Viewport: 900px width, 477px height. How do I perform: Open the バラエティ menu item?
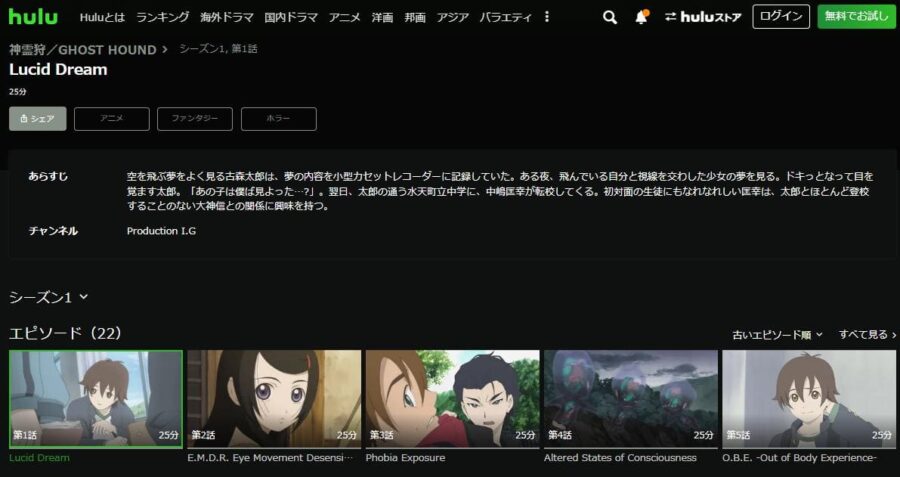(x=505, y=17)
